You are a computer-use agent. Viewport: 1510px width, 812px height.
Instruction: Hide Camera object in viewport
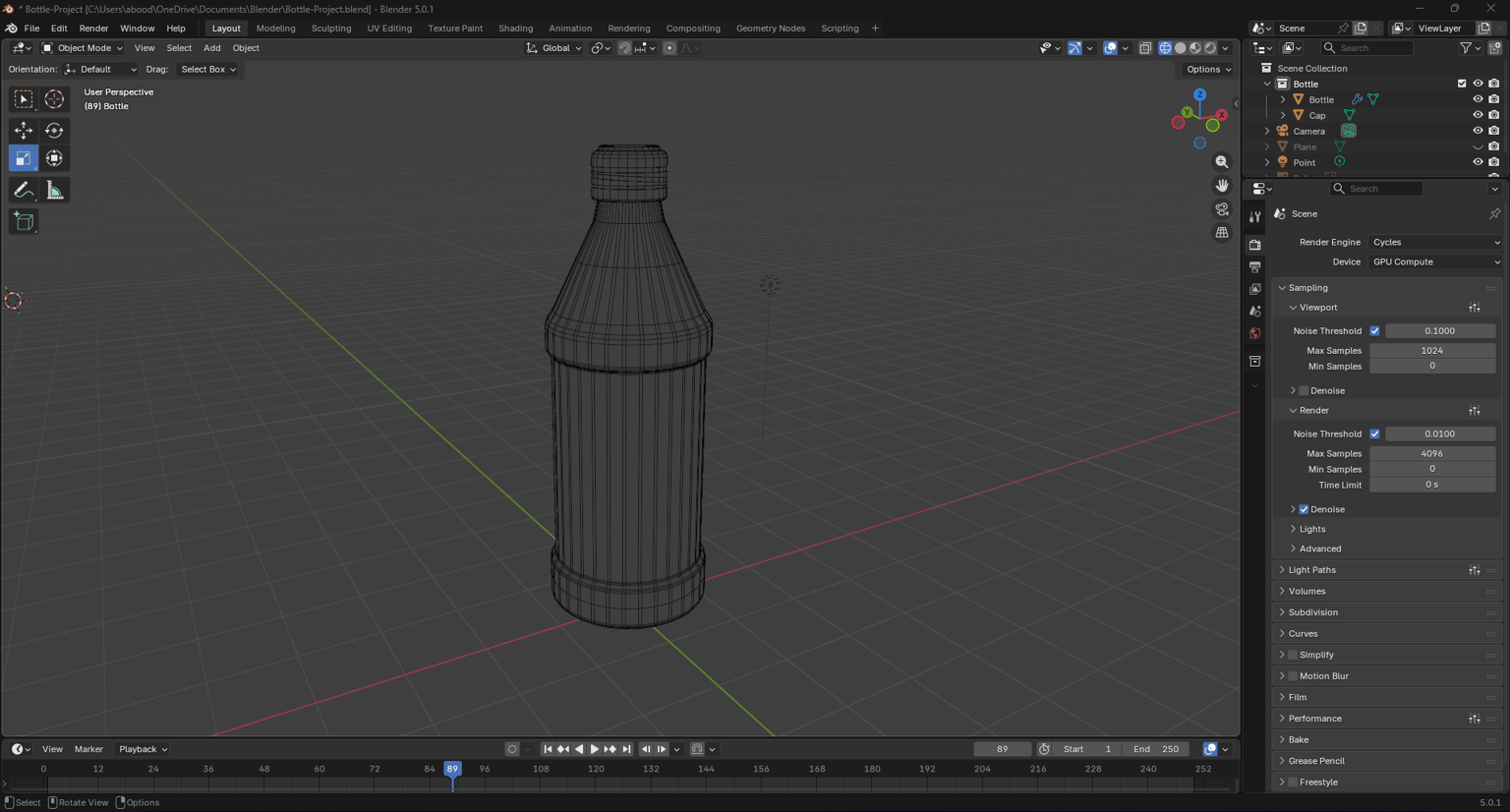click(x=1478, y=131)
